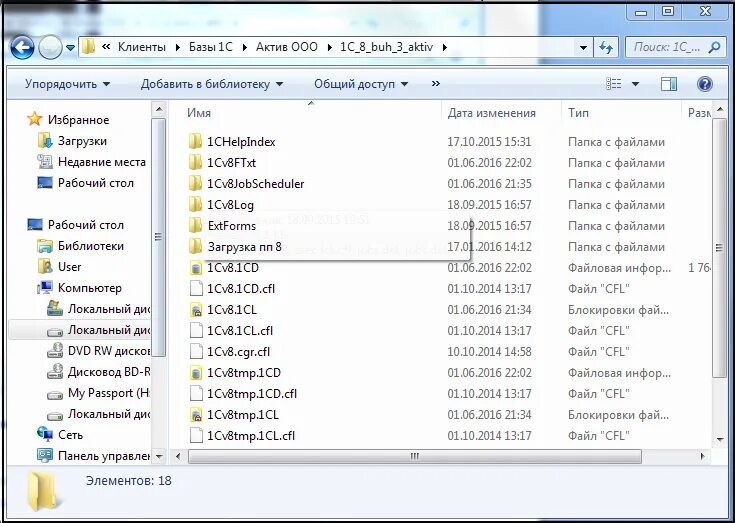Expand arrow after Клиенты breadcrumb
Image resolution: width=735 pixels, height=523 pixels.
click(178, 47)
